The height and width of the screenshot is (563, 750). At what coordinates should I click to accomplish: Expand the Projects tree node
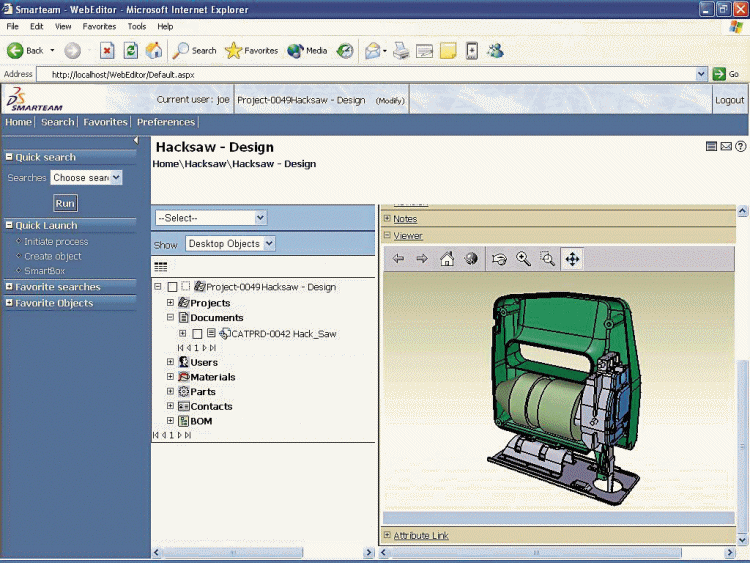click(x=170, y=302)
